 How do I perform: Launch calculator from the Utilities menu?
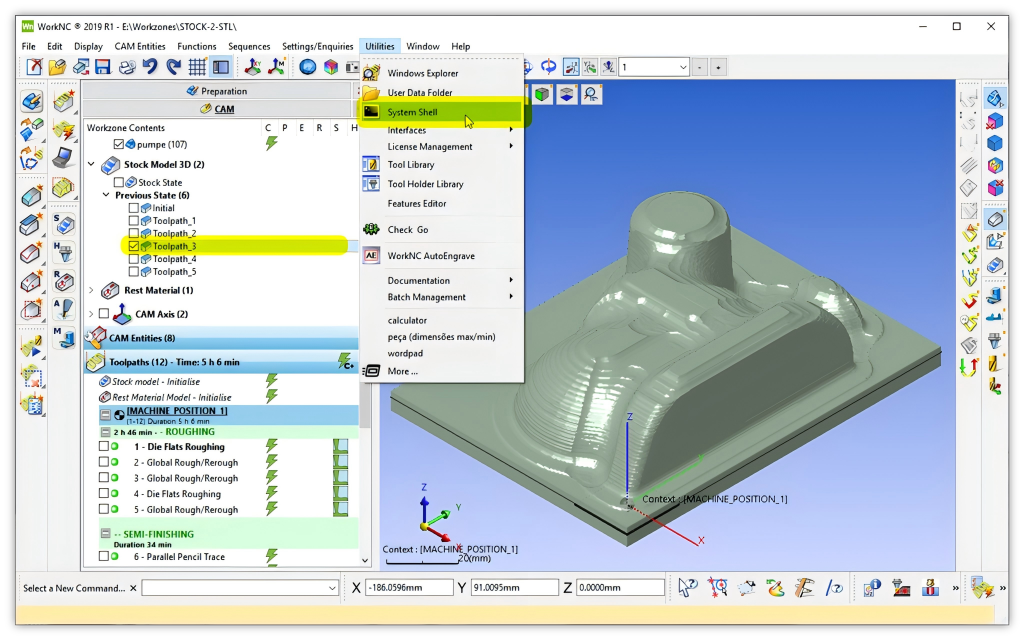coord(441,320)
